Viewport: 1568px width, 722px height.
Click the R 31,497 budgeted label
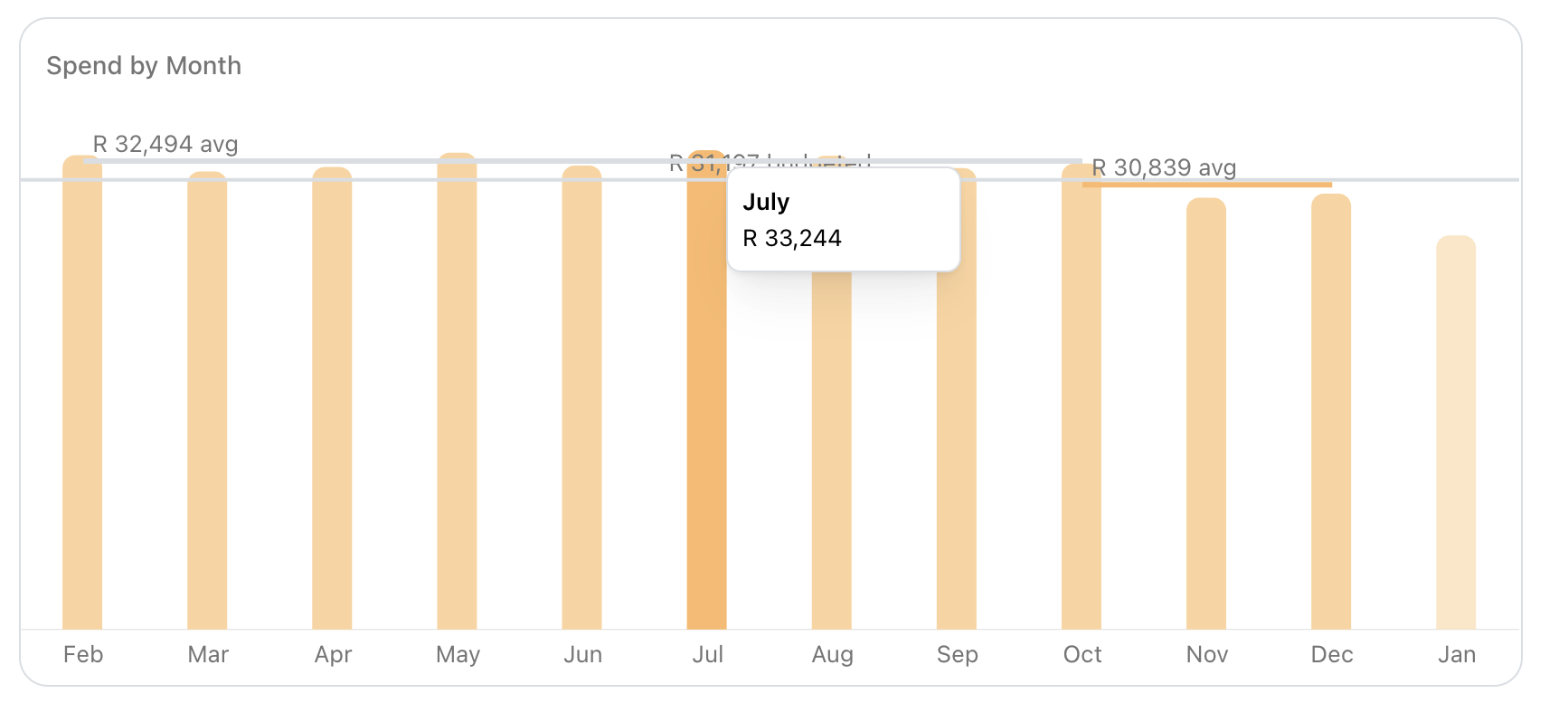coord(770,164)
